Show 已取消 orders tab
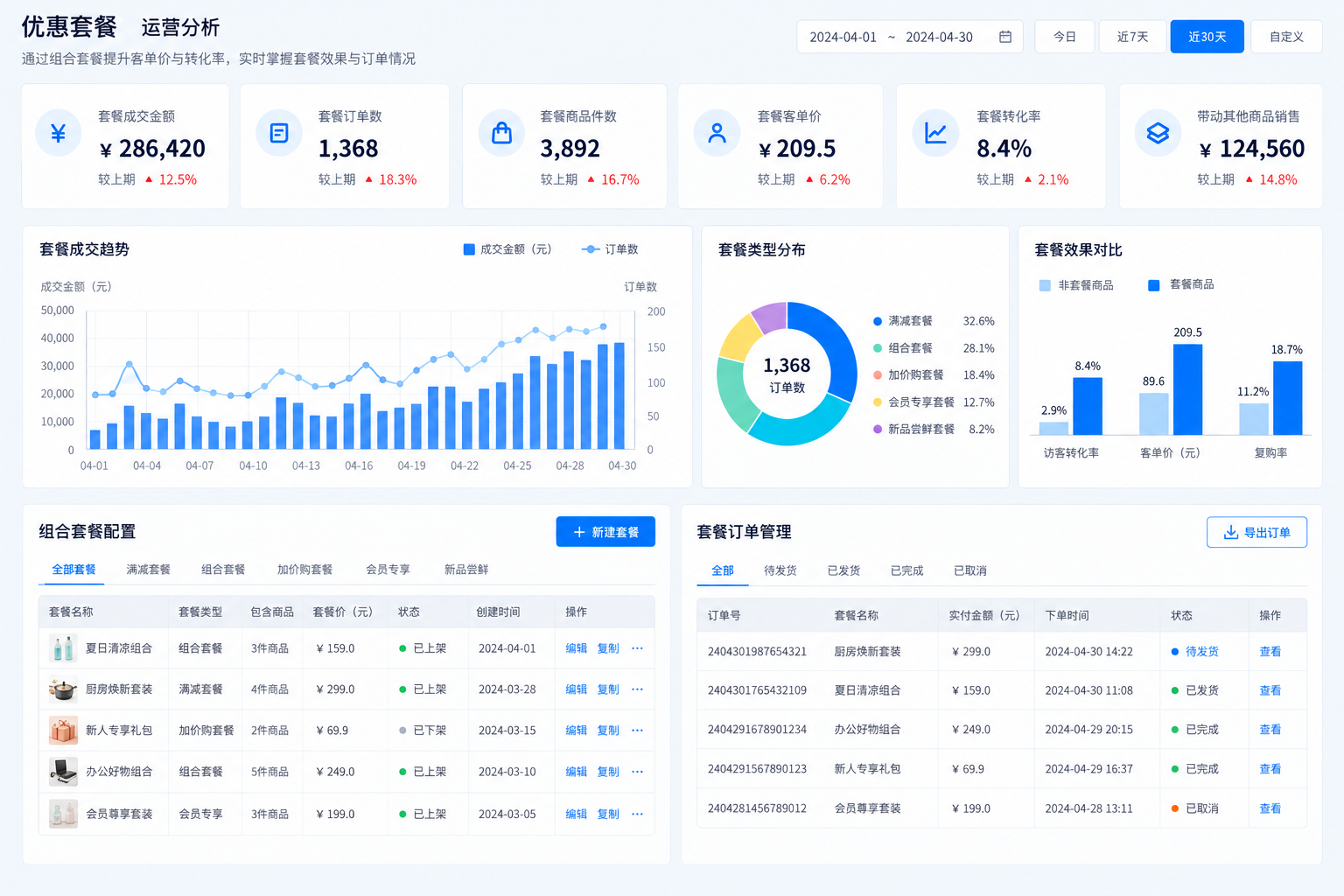1344x896 pixels. (x=970, y=570)
